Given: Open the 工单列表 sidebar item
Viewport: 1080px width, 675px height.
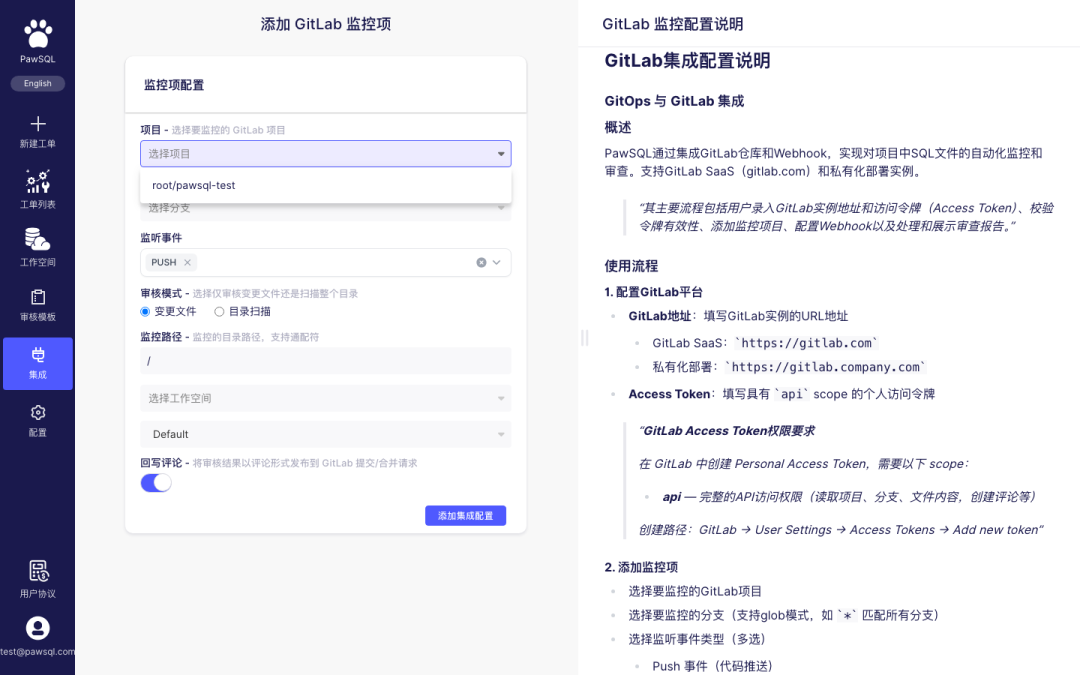Looking at the screenshot, I should click(38, 189).
